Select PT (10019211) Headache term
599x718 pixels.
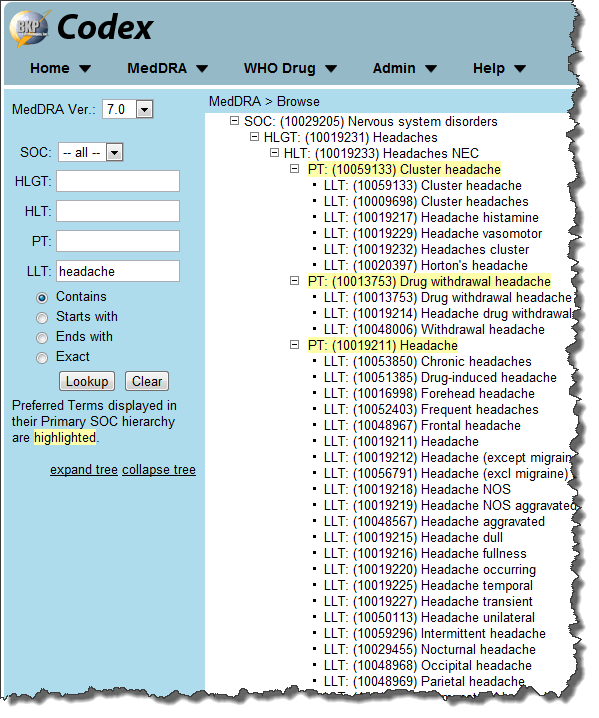(383, 346)
